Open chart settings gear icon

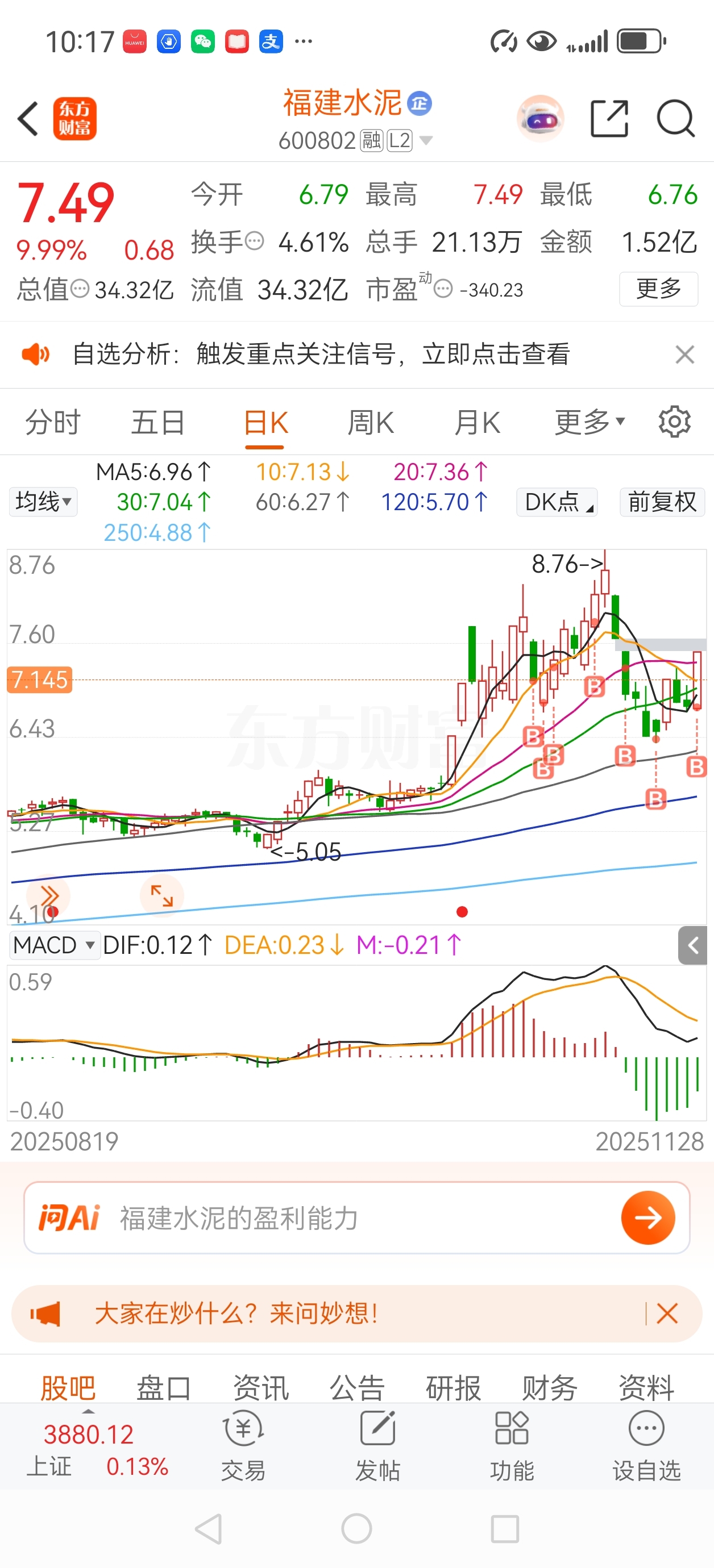coord(674,422)
